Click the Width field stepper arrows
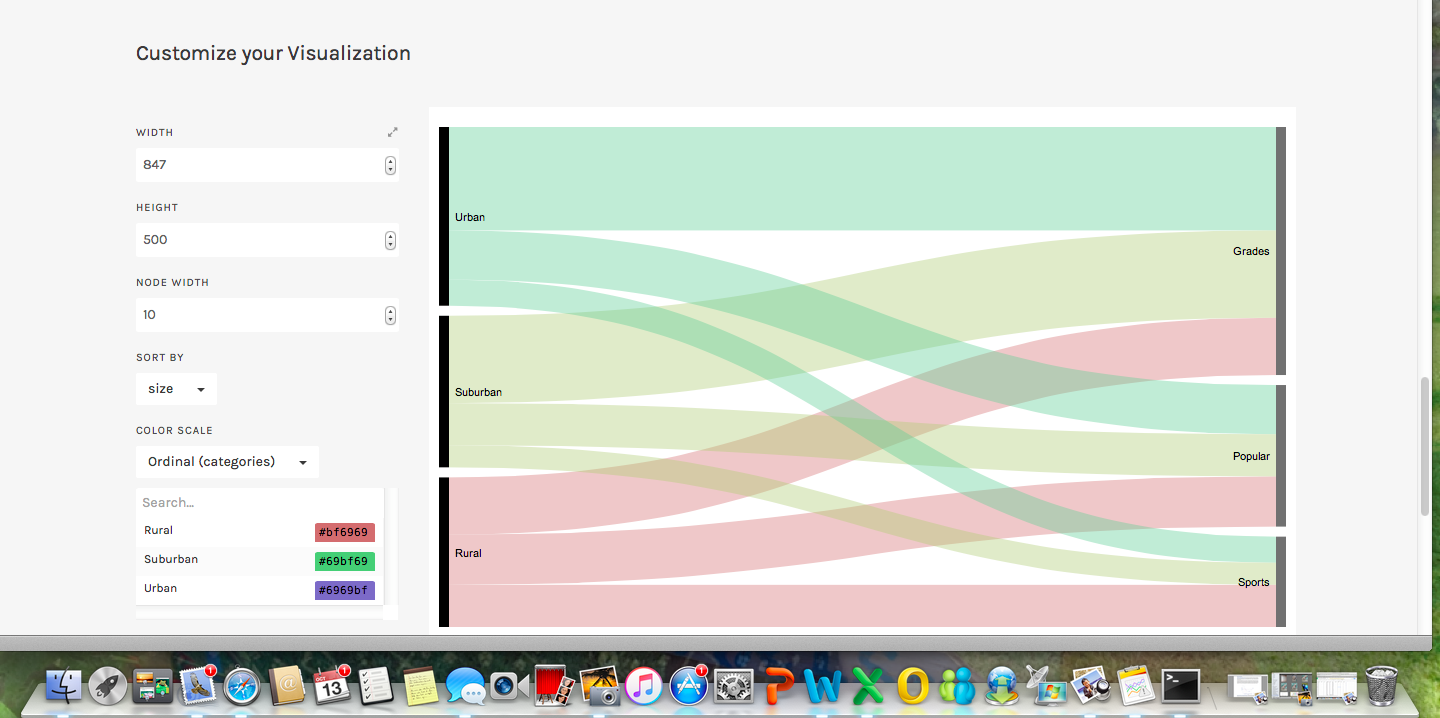This screenshot has height=718, width=1440. tap(390, 165)
